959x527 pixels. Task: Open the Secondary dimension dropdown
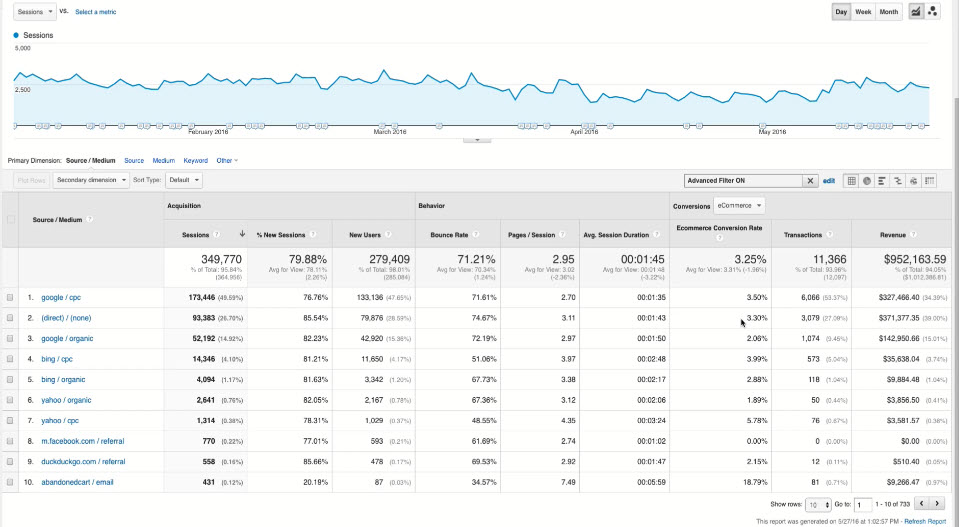pyautogui.click(x=91, y=181)
